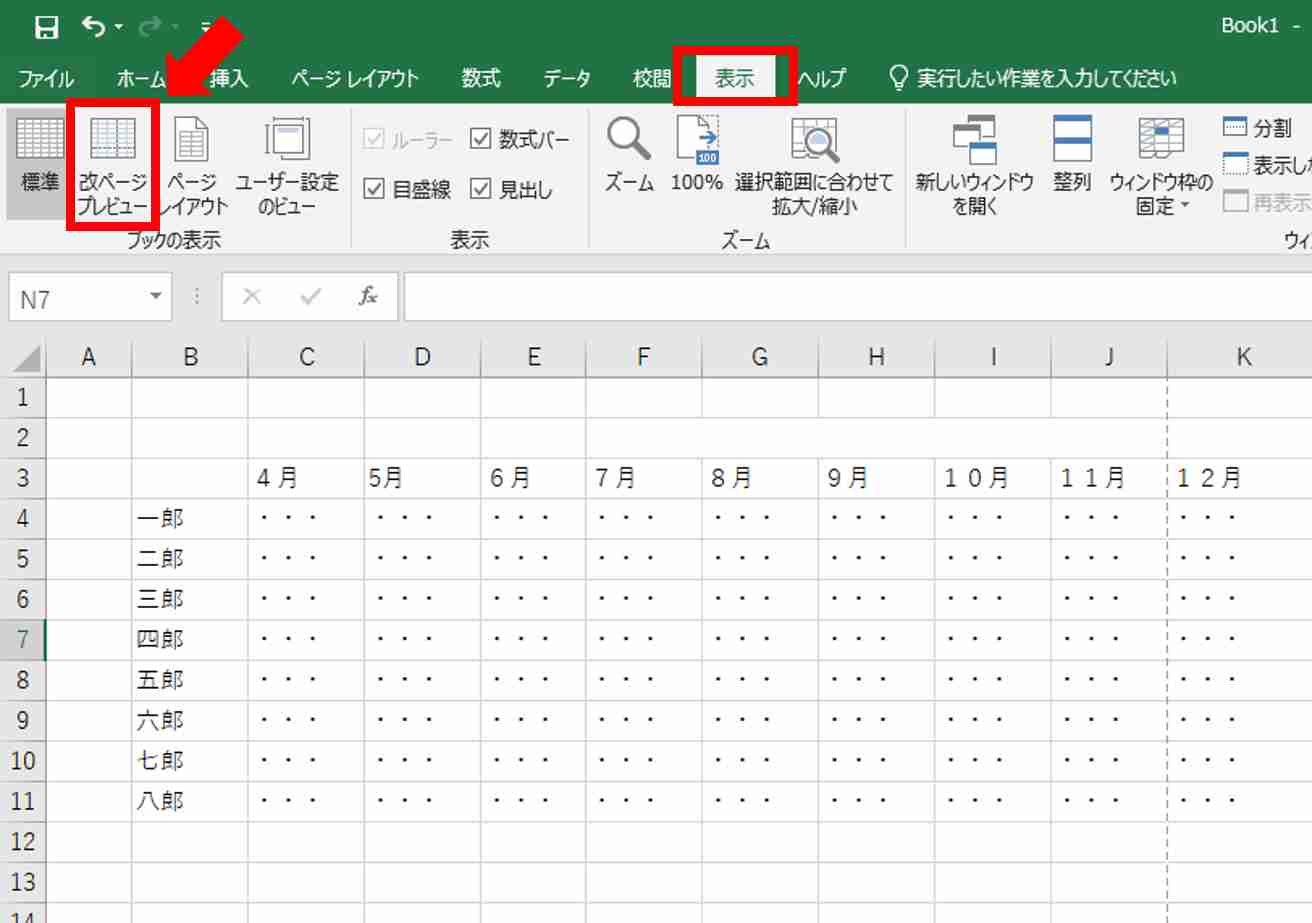The image size is (1312, 923).
Task: Open the 表示 ribbon tab
Action: click(x=735, y=78)
